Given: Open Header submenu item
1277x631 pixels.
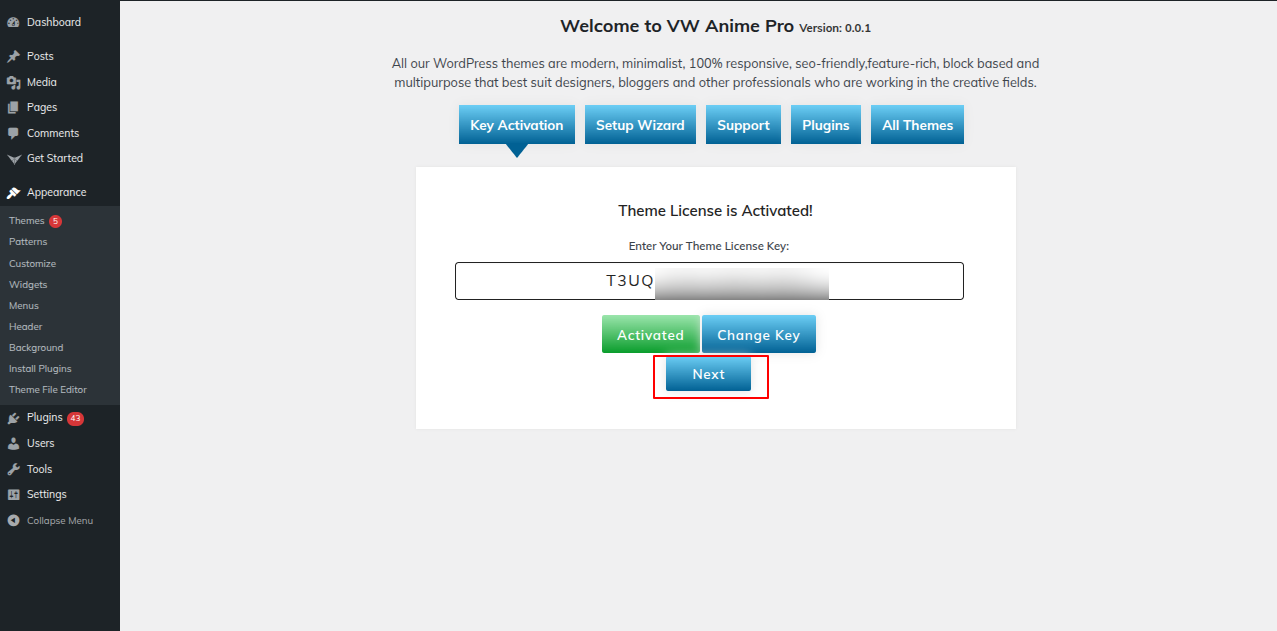Looking at the screenshot, I should (26, 327).
